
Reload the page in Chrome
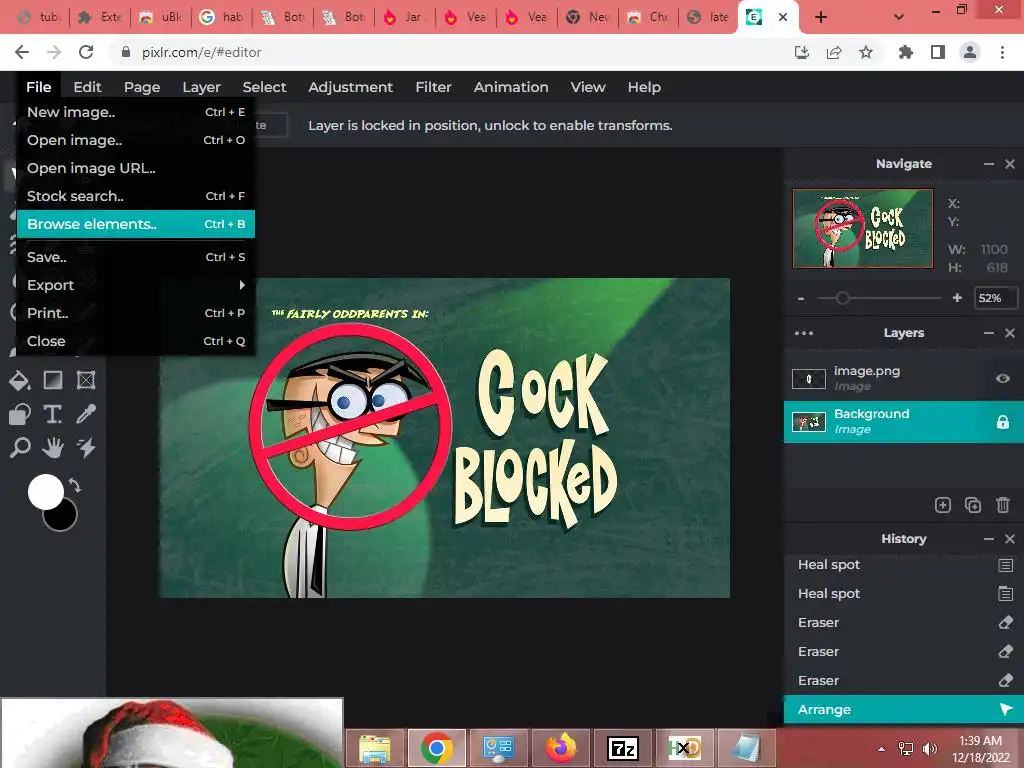86,52
